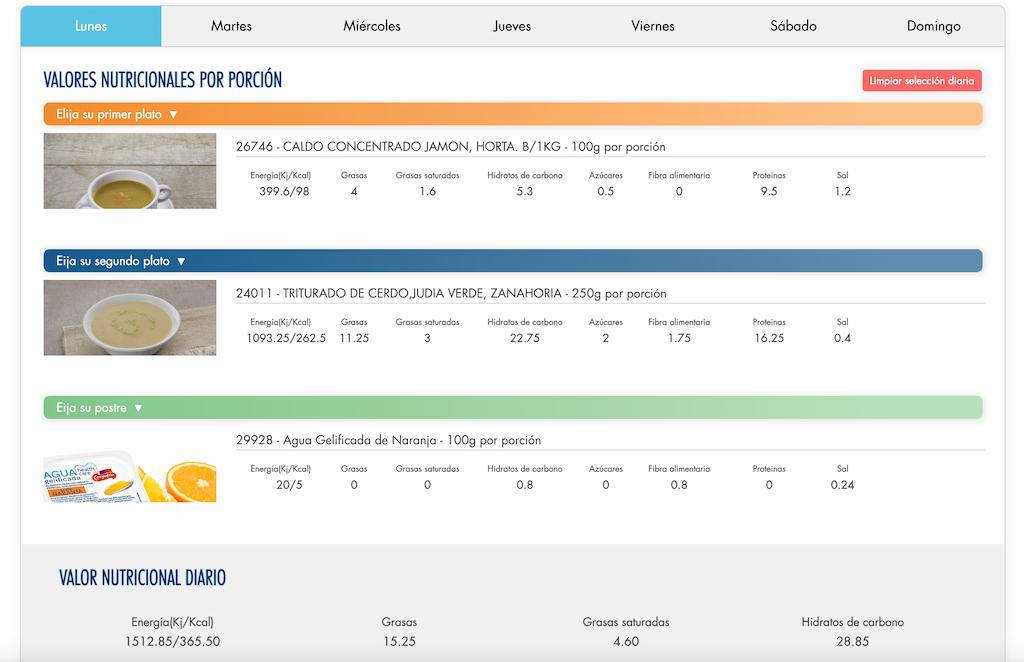The height and width of the screenshot is (662, 1024).
Task: Click the Limpiar selección diaria button
Action: pyautogui.click(x=921, y=80)
